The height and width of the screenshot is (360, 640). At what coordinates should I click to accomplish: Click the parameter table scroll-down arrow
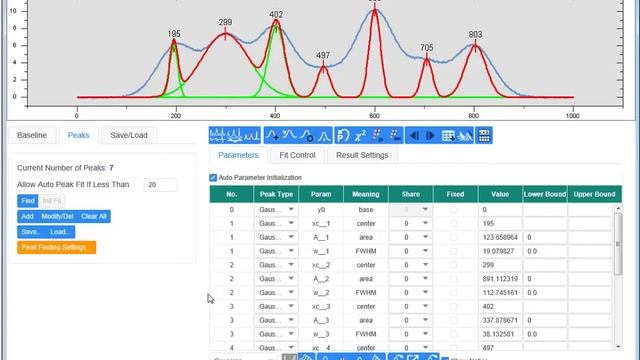[618, 347]
